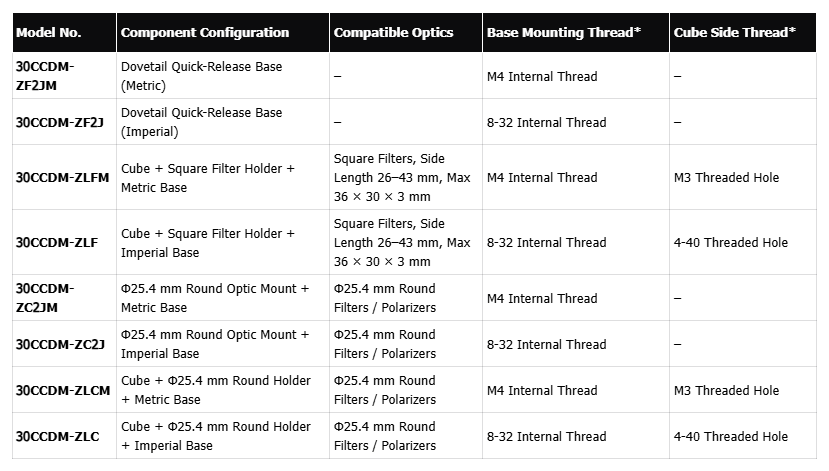Select Cube + Square Filter Holder + Metric Base
The width and height of the screenshot is (829, 471).
point(208,177)
